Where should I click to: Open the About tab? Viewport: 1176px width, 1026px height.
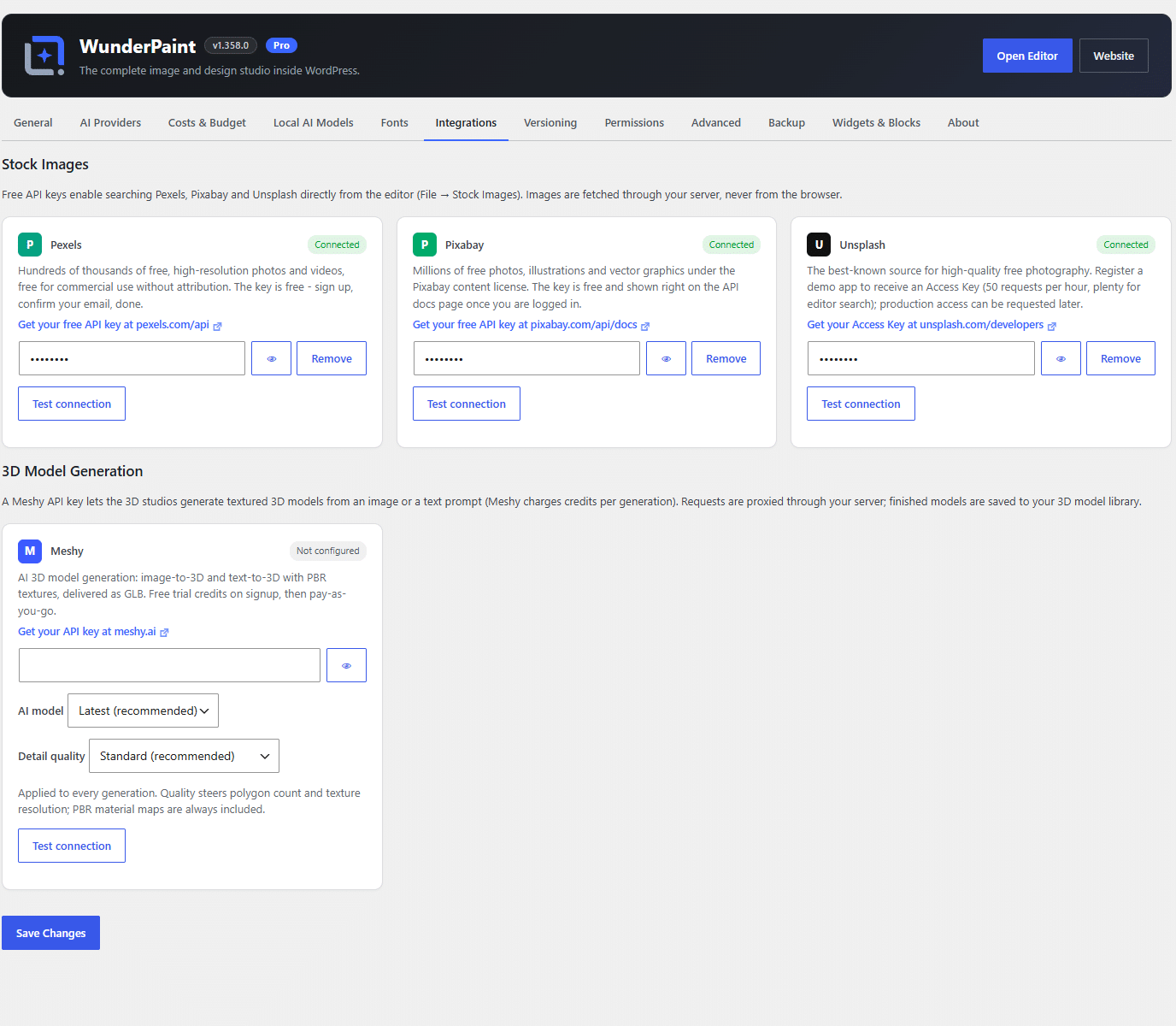963,122
